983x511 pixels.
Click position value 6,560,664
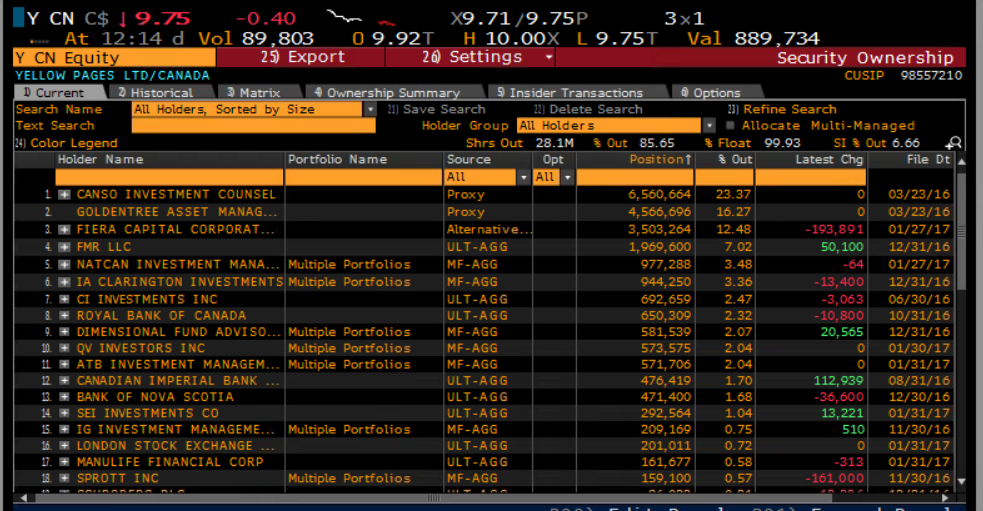coord(659,195)
